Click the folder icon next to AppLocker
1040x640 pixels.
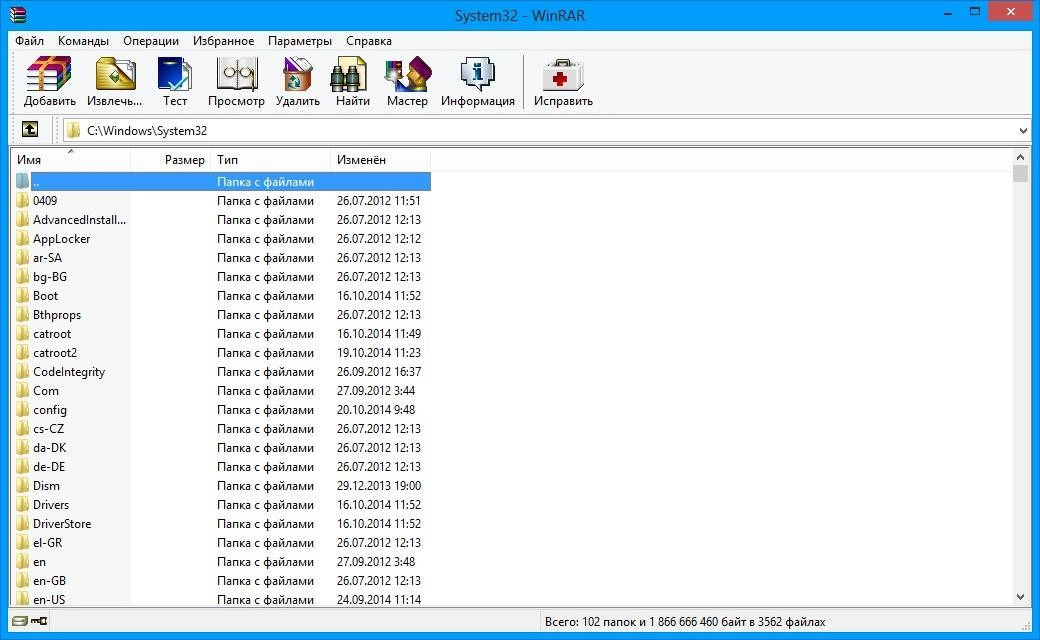point(23,239)
